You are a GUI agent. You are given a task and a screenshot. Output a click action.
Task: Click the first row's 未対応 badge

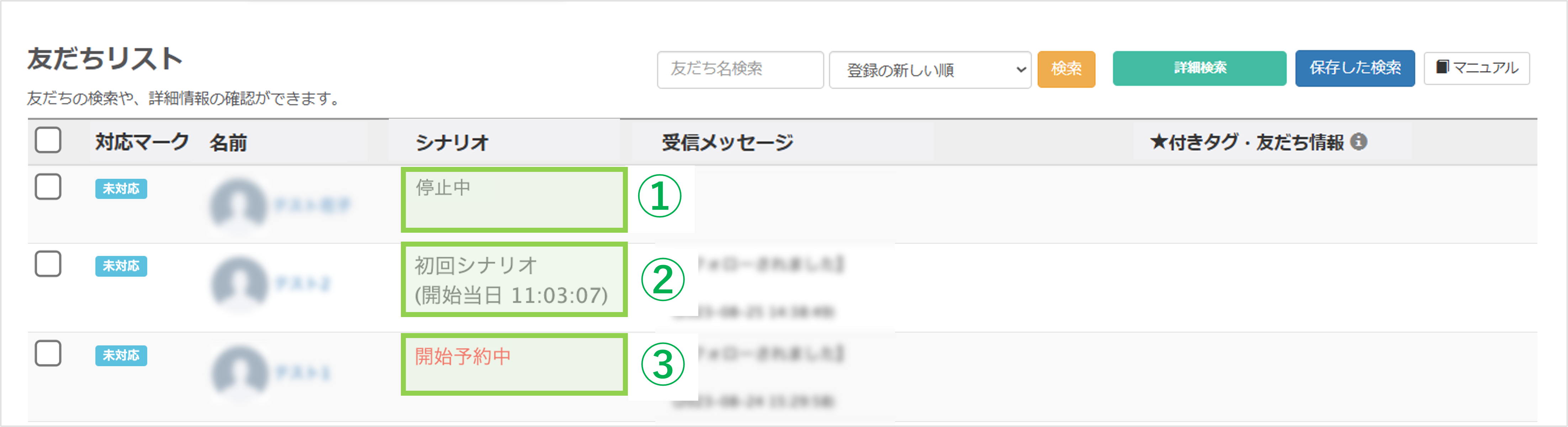click(x=121, y=189)
